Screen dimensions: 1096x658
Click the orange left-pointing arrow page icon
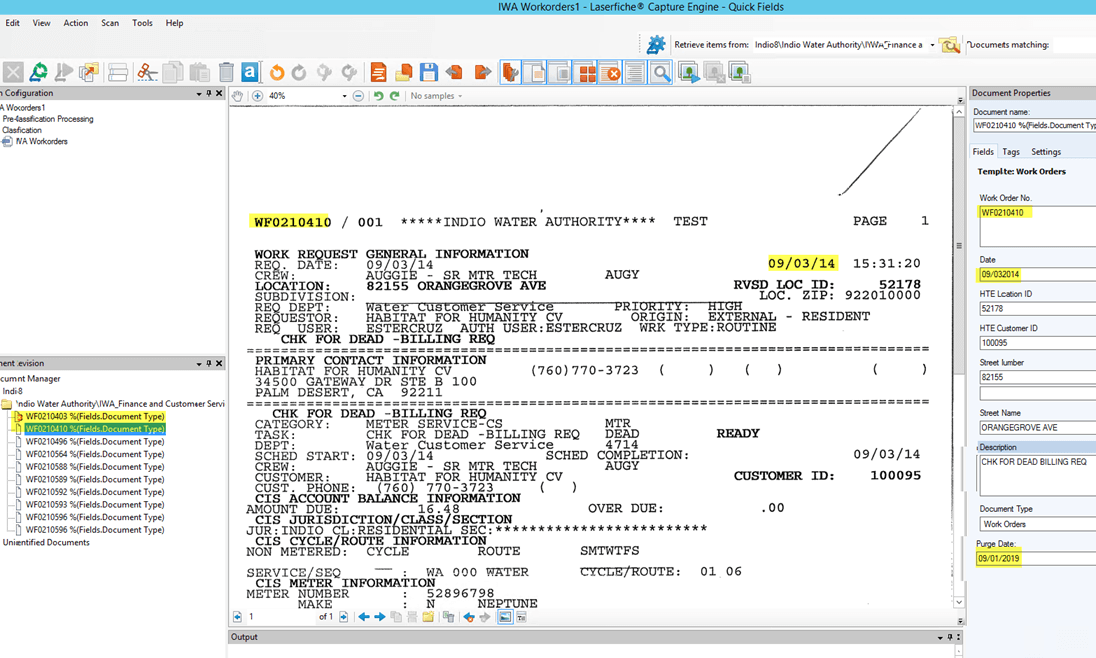454,72
